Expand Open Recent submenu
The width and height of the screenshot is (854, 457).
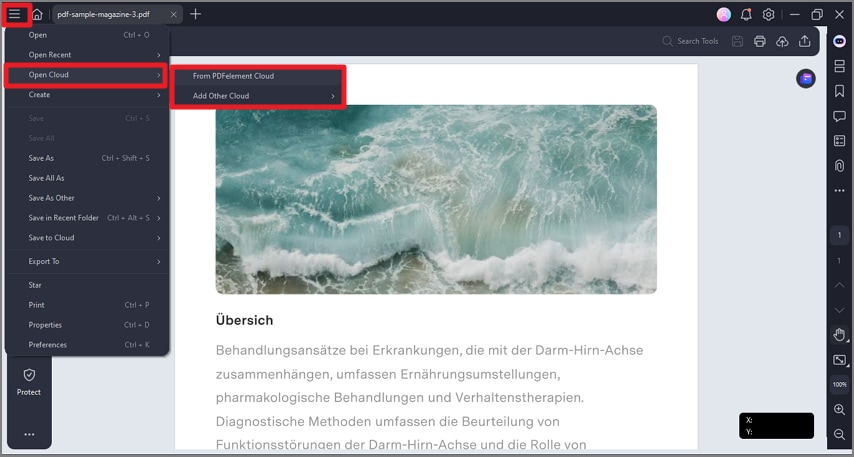87,55
